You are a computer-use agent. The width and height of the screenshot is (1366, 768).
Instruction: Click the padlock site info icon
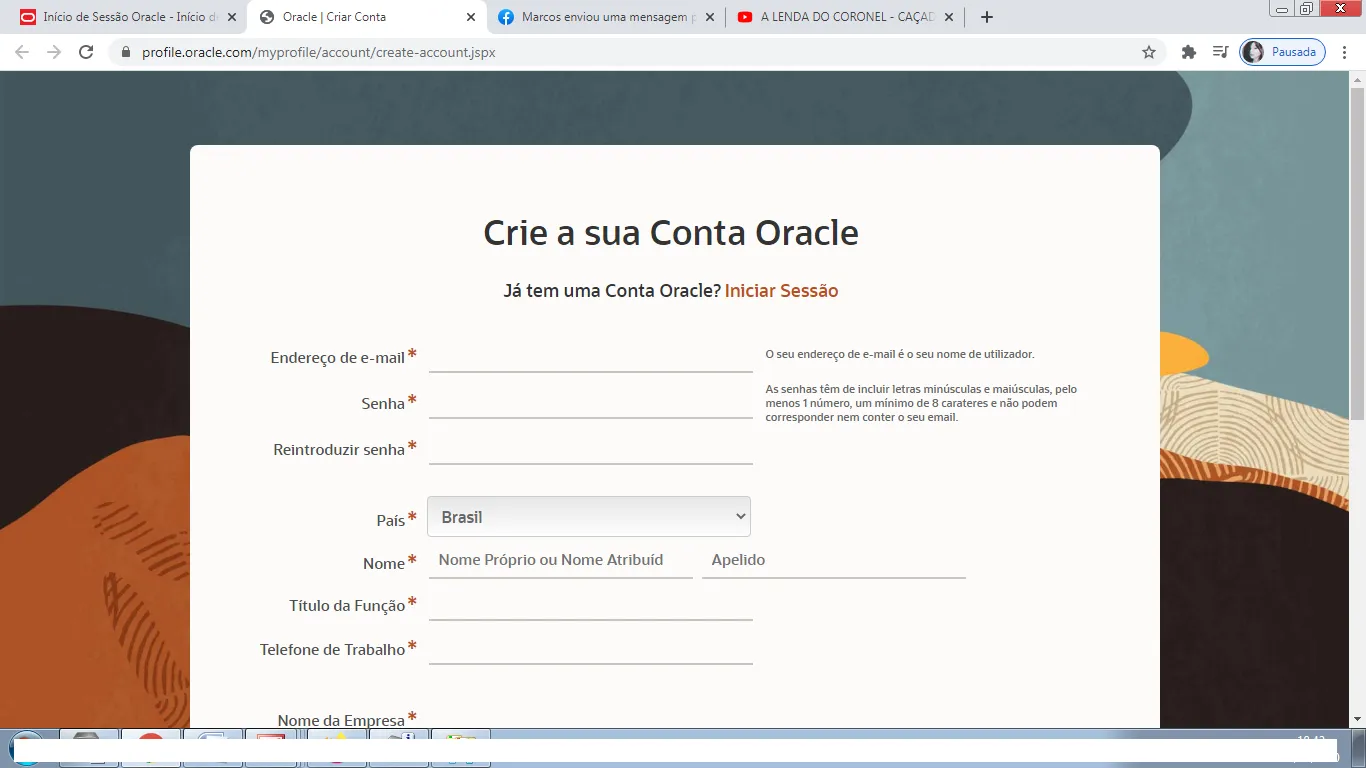click(x=126, y=52)
